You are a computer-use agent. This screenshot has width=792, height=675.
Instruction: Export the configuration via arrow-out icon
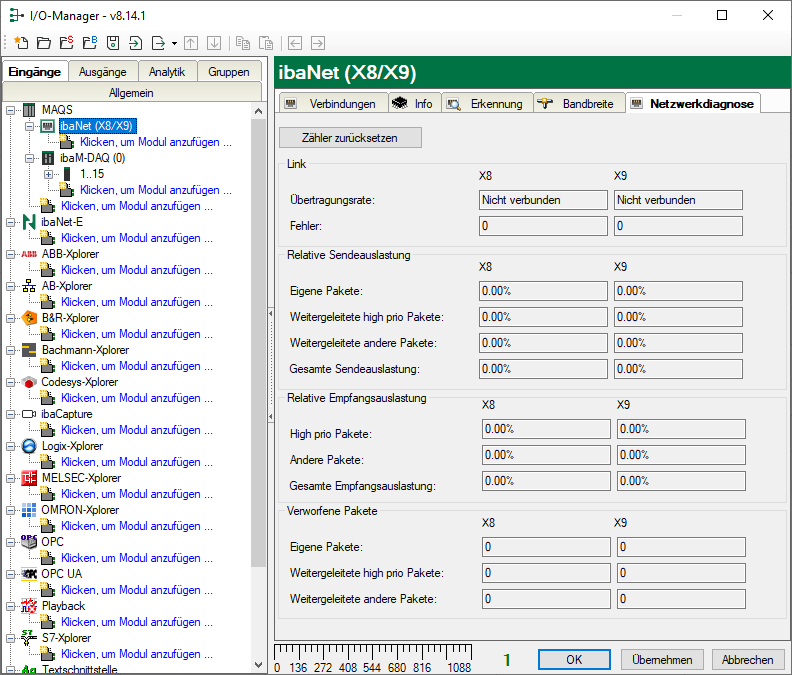[159, 43]
